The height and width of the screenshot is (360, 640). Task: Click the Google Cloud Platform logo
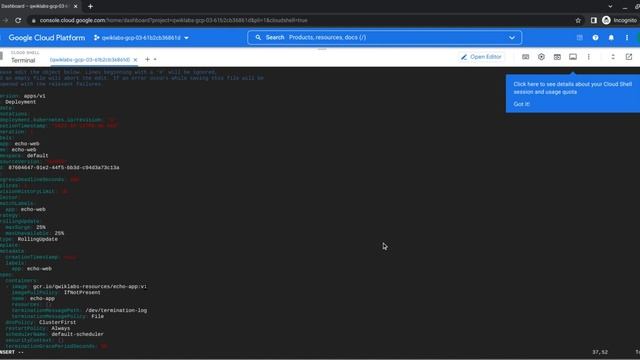click(47, 38)
